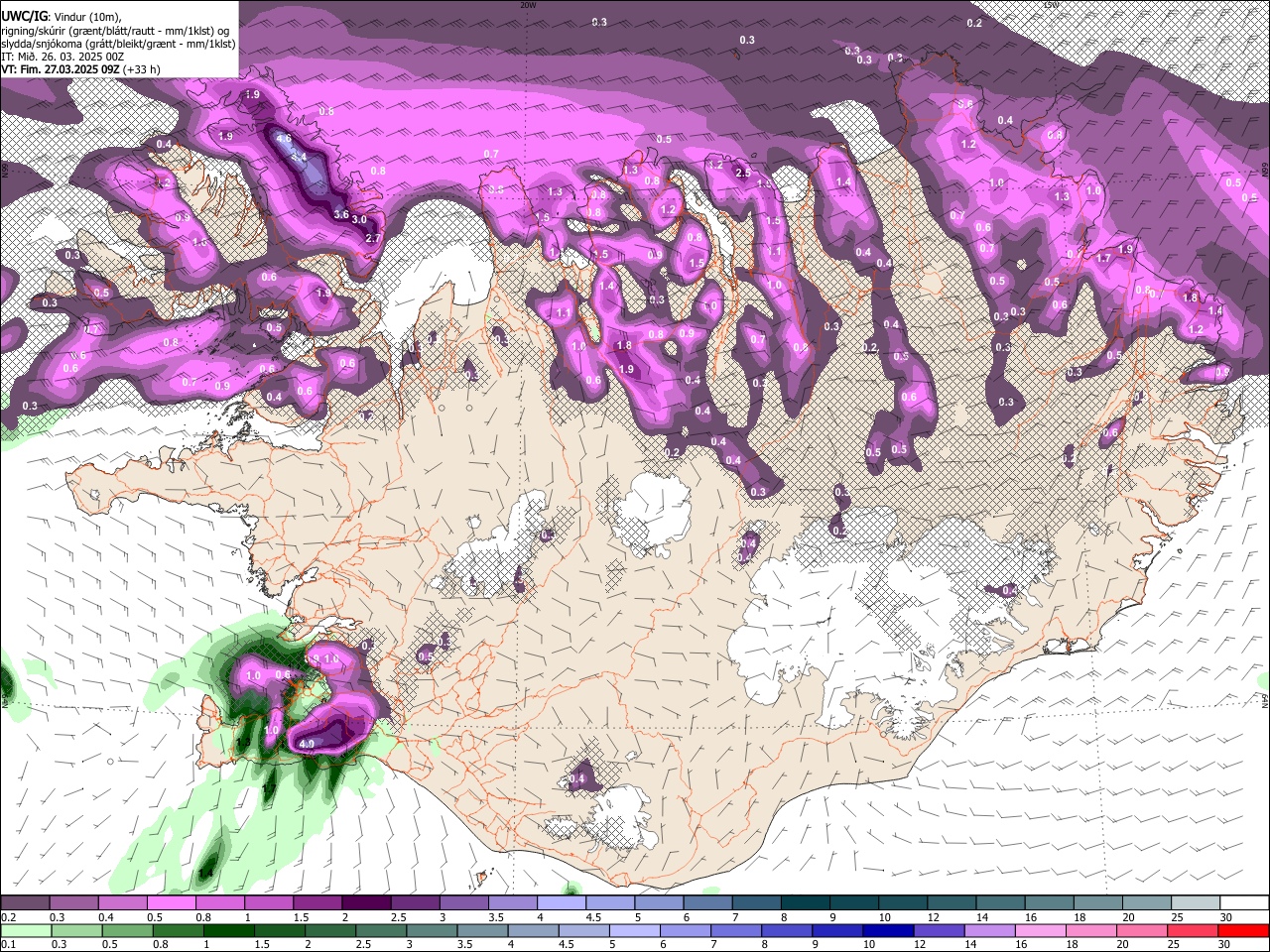The height and width of the screenshot is (952, 1270).
Task: Click the '0.2' label in the top legend scale
Action: click(x=8, y=917)
